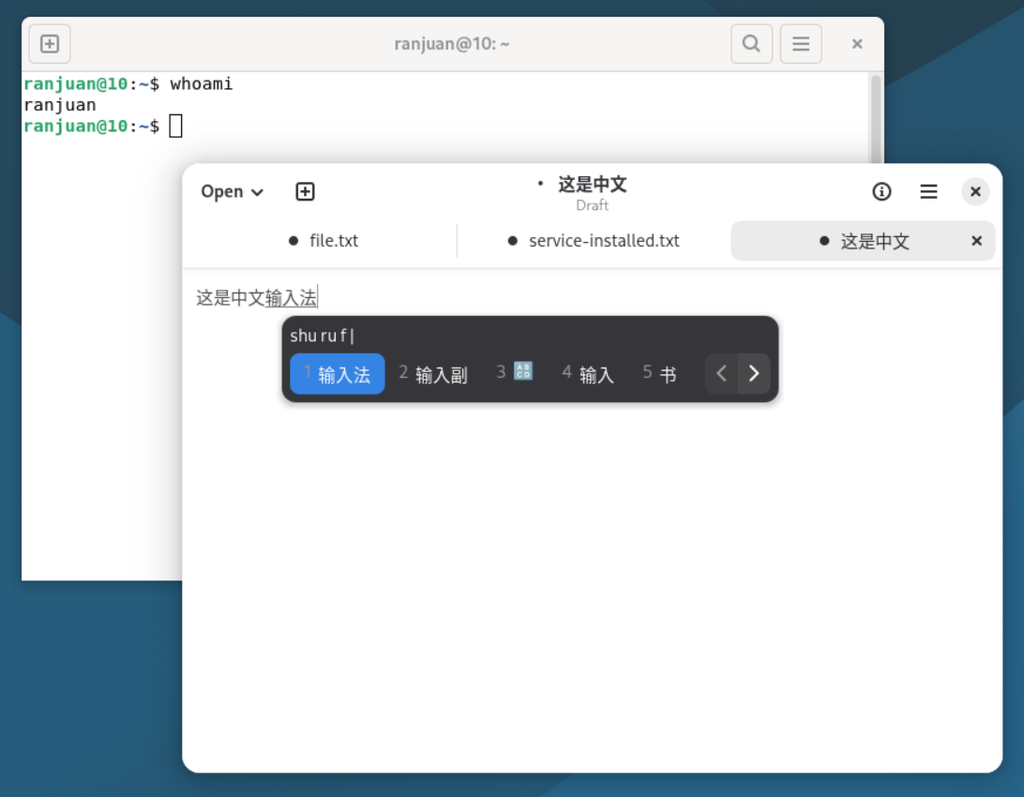
Task: Expand the Open dropdown
Action: 232,191
